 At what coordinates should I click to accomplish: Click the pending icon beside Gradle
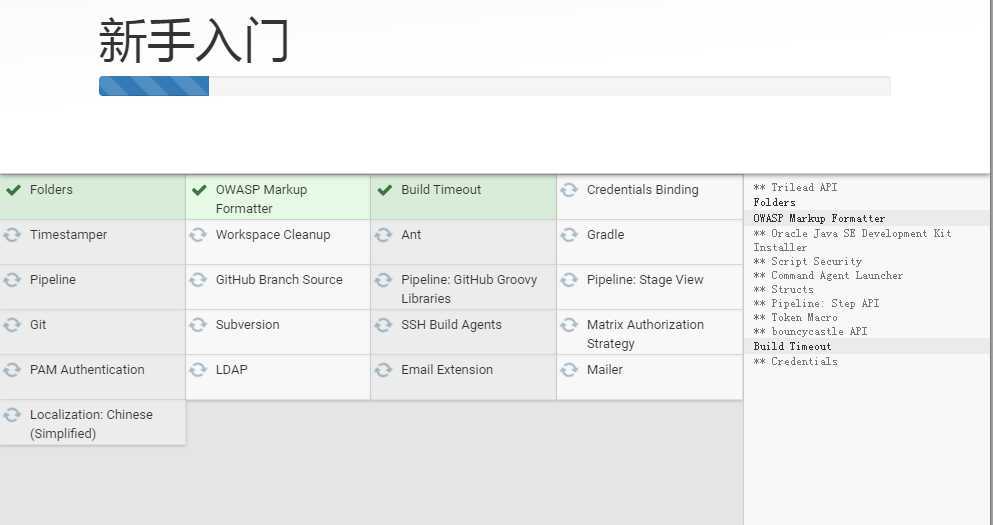click(x=569, y=234)
